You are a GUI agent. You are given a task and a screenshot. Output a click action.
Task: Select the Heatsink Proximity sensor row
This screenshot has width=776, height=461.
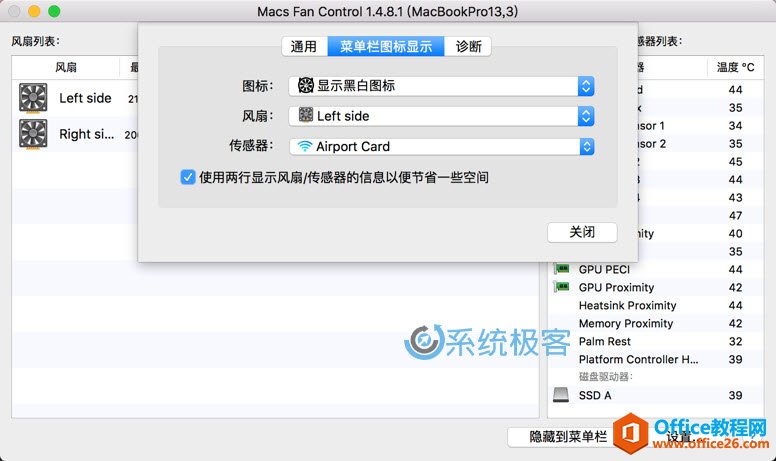655,305
